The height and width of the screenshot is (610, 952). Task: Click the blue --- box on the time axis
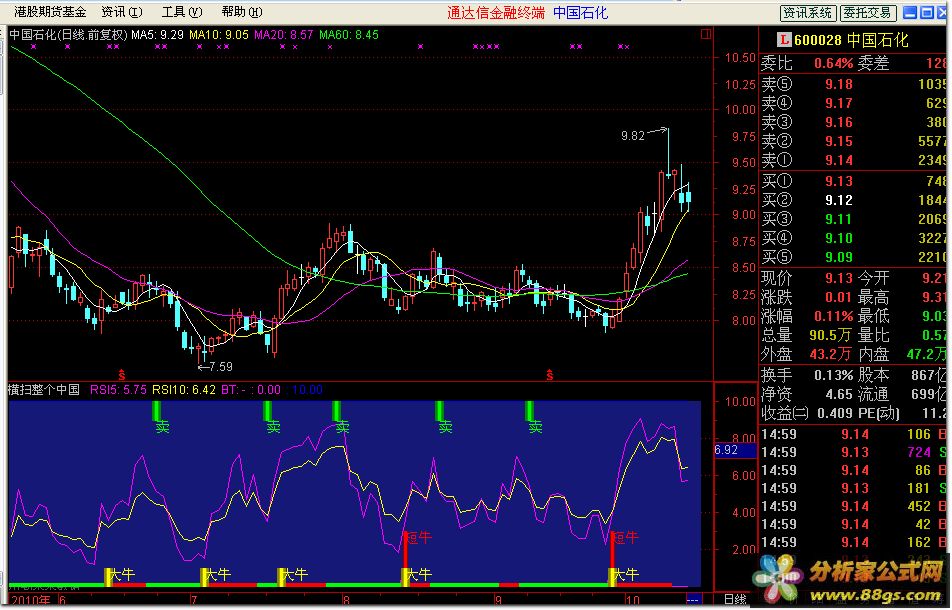click(x=692, y=600)
